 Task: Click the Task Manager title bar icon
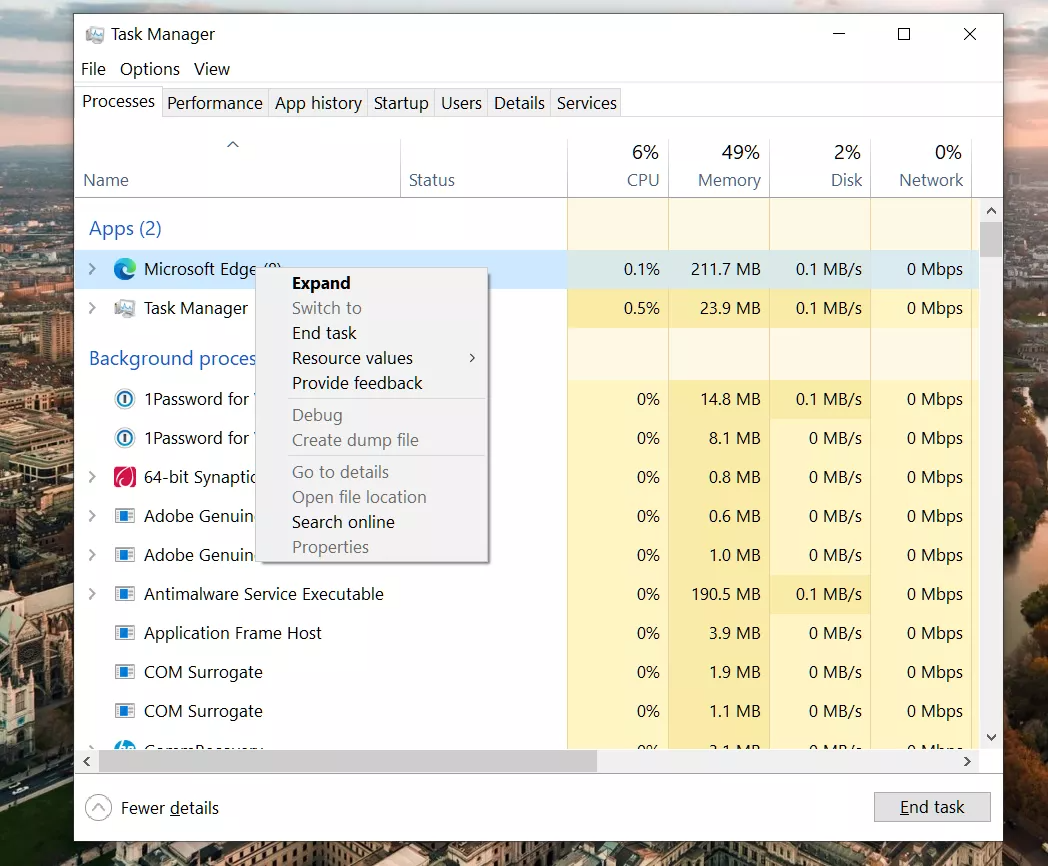click(96, 34)
